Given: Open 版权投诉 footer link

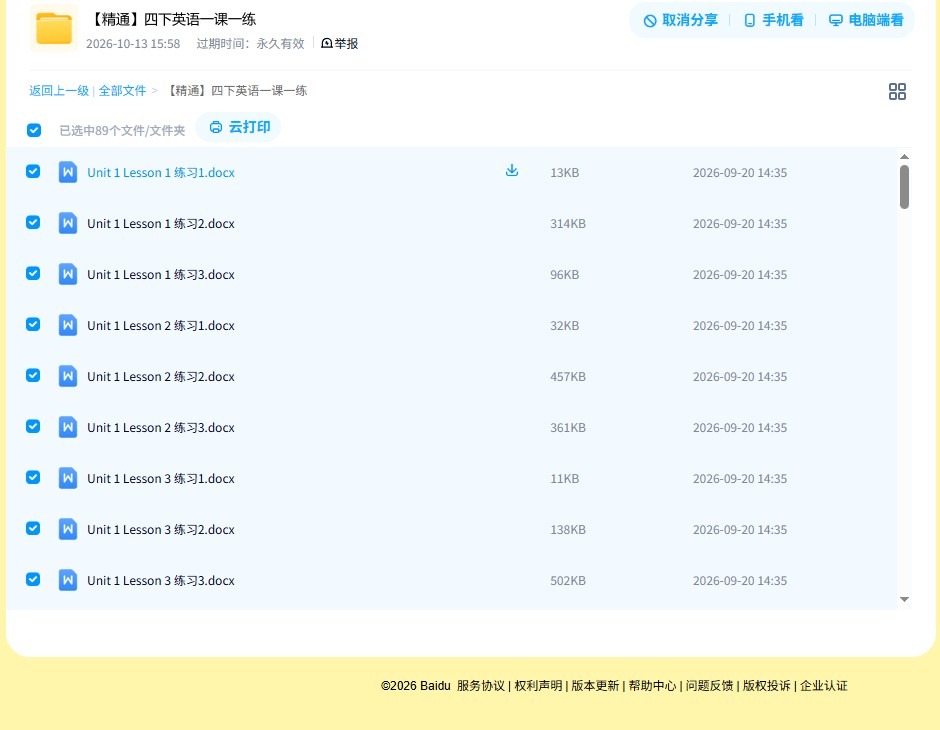Looking at the screenshot, I should click(x=766, y=686).
